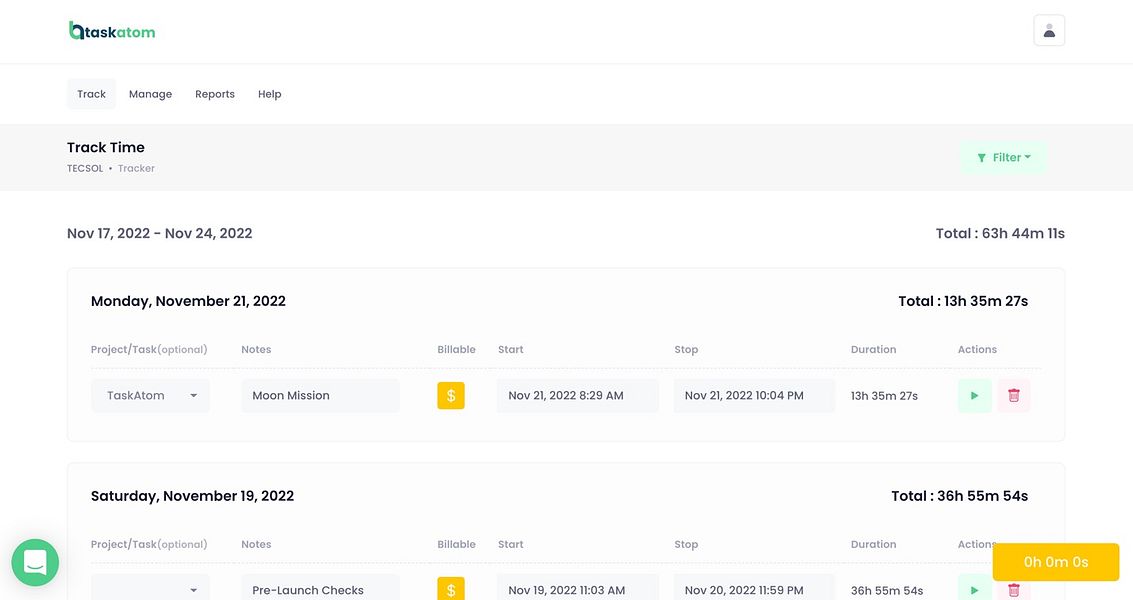Edit the Moon Mission notes field
This screenshot has height=600, width=1133.
point(320,395)
